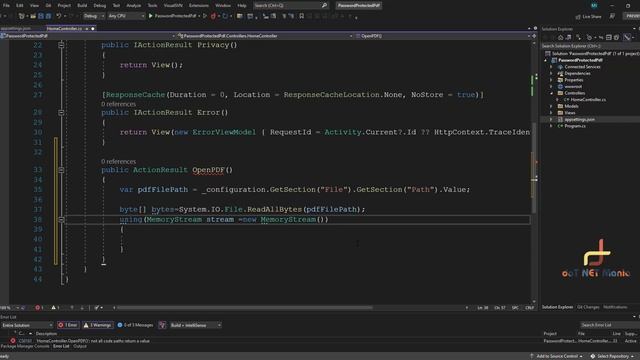The image size is (640, 360).
Task: Click warning triangle icon in editor status strip
Action: (53, 307)
